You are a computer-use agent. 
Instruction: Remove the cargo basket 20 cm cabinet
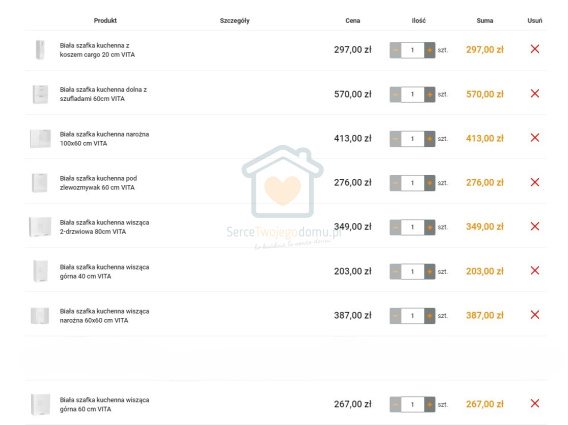click(535, 49)
